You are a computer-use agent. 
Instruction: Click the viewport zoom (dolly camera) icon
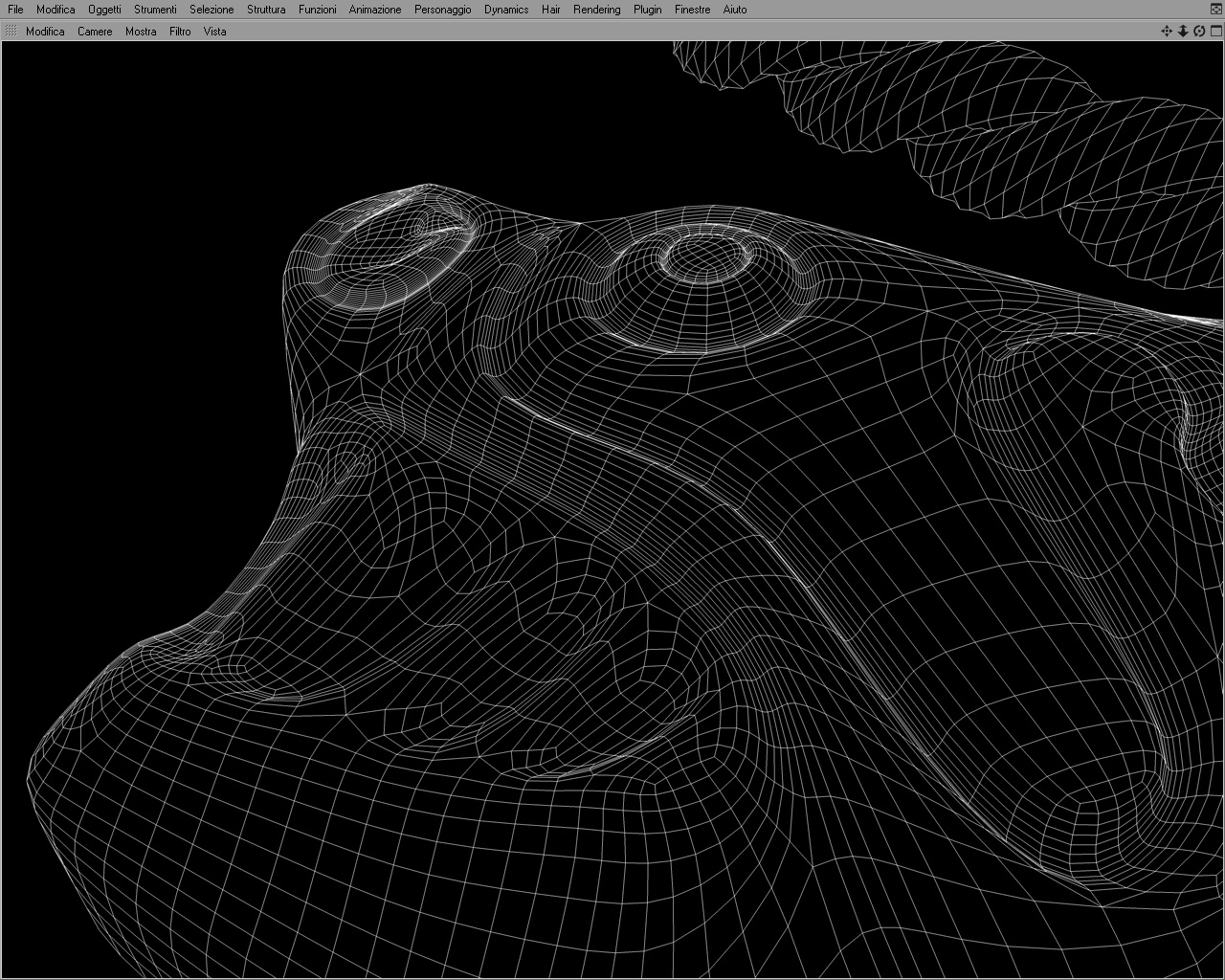click(1183, 32)
